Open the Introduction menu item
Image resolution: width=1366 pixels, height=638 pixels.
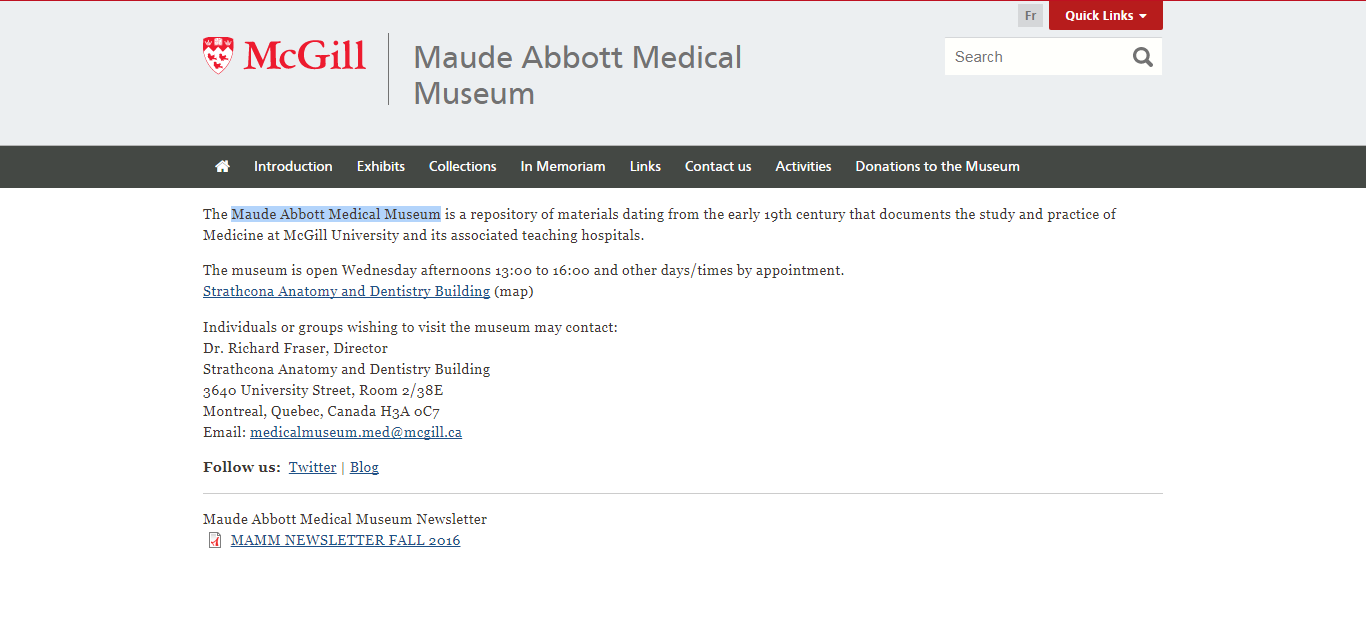click(x=293, y=166)
